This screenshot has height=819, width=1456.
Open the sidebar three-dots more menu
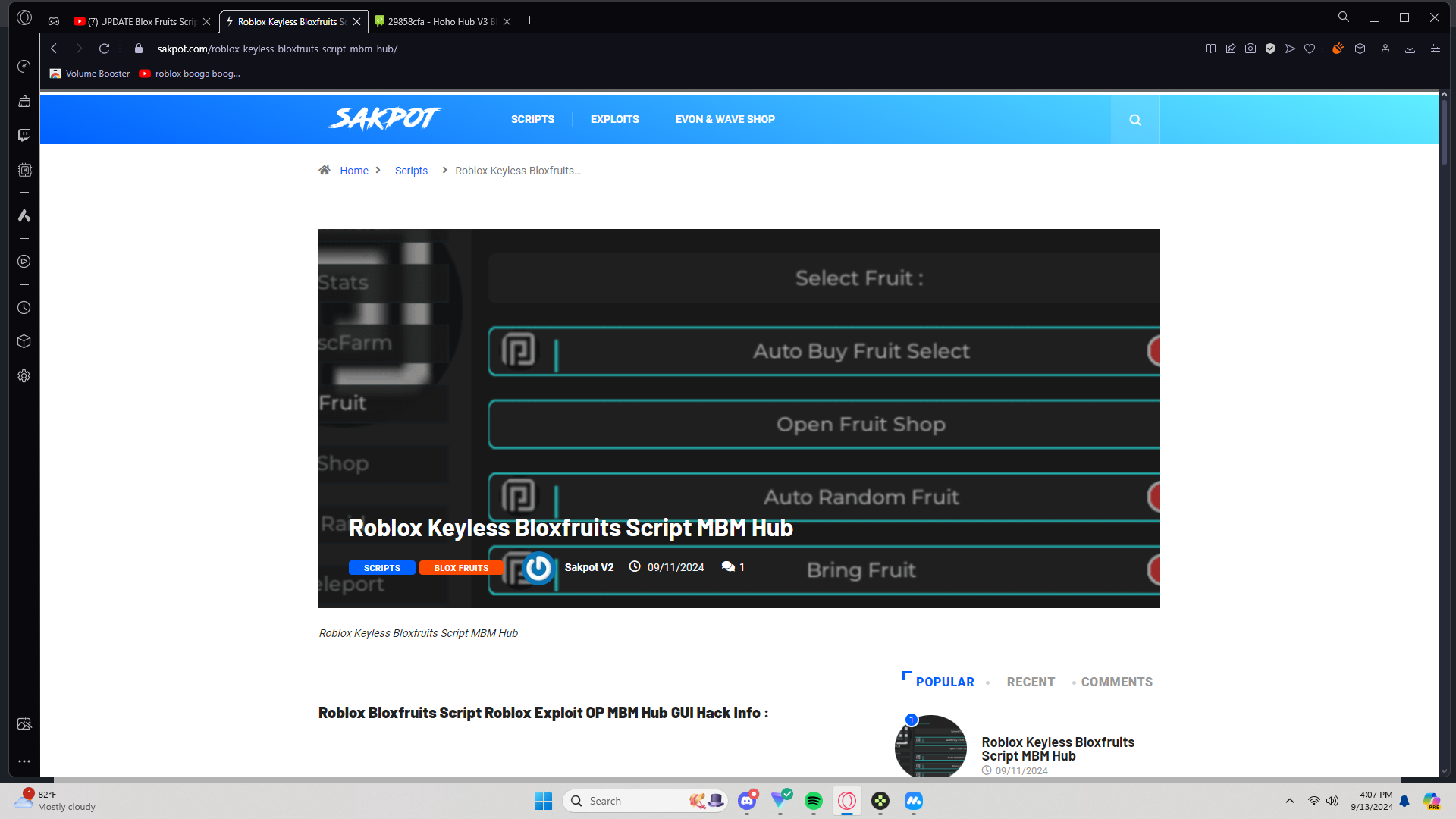tap(24, 761)
